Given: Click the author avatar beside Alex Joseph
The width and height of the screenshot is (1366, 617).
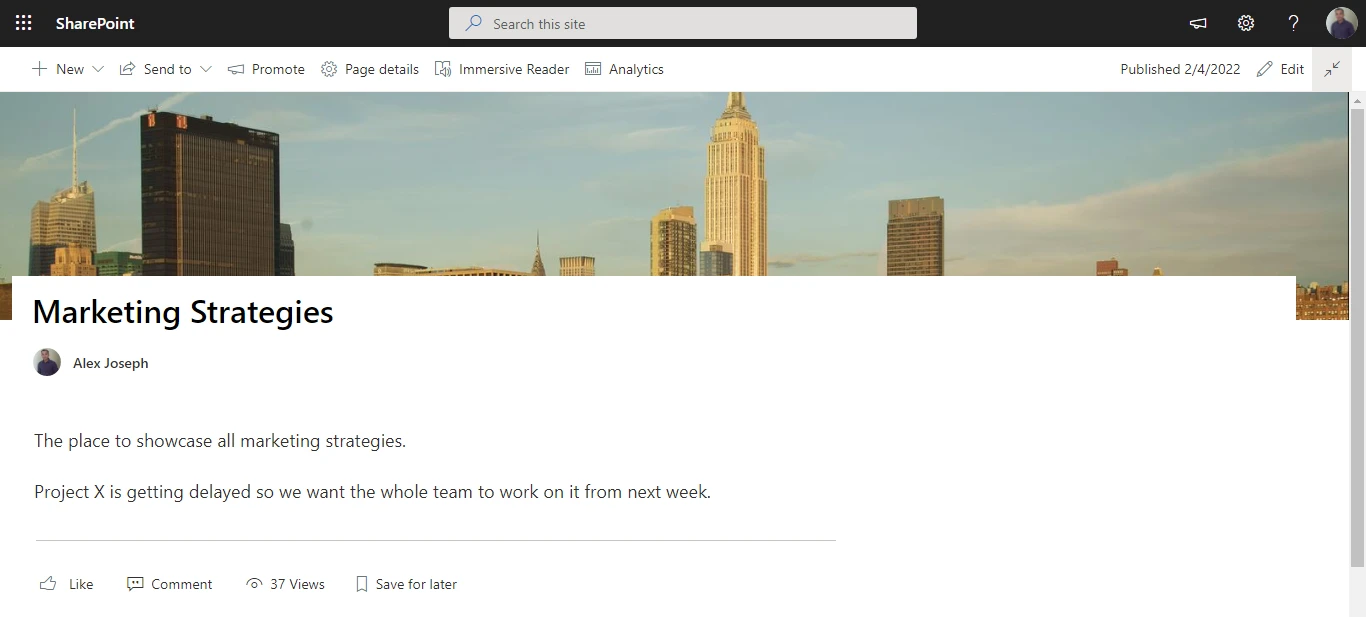Looking at the screenshot, I should click(47, 362).
